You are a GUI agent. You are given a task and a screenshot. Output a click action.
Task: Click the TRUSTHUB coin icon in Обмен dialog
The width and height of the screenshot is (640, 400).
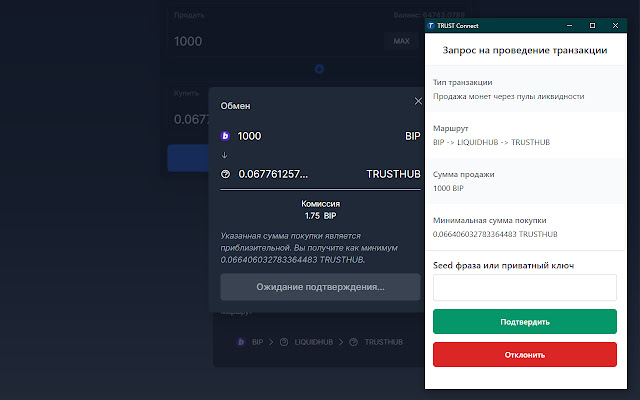point(225,174)
